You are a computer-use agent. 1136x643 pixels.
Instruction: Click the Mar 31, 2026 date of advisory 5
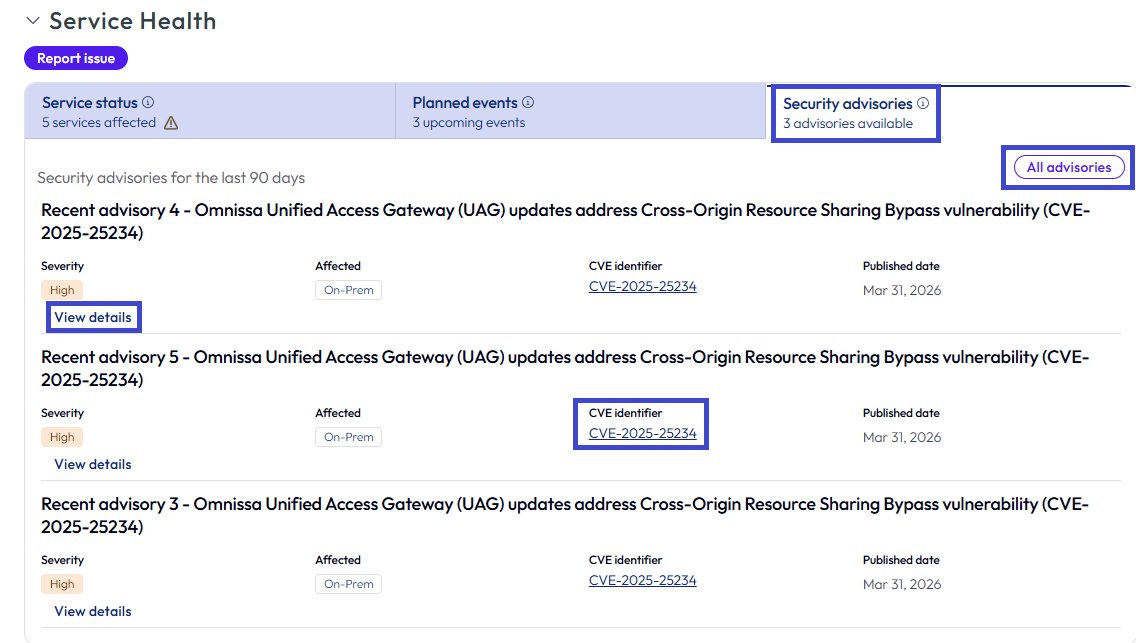coord(902,437)
